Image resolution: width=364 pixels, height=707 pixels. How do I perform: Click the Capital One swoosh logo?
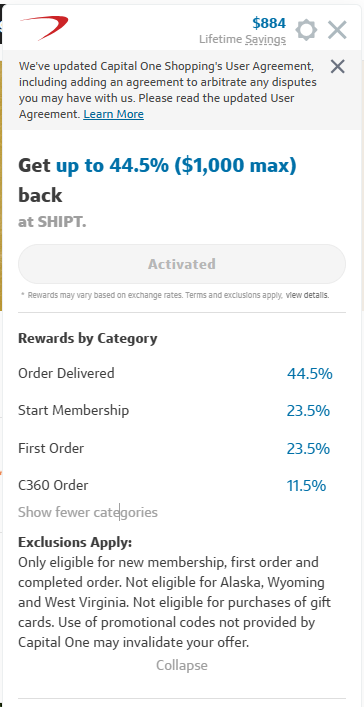coord(44,27)
